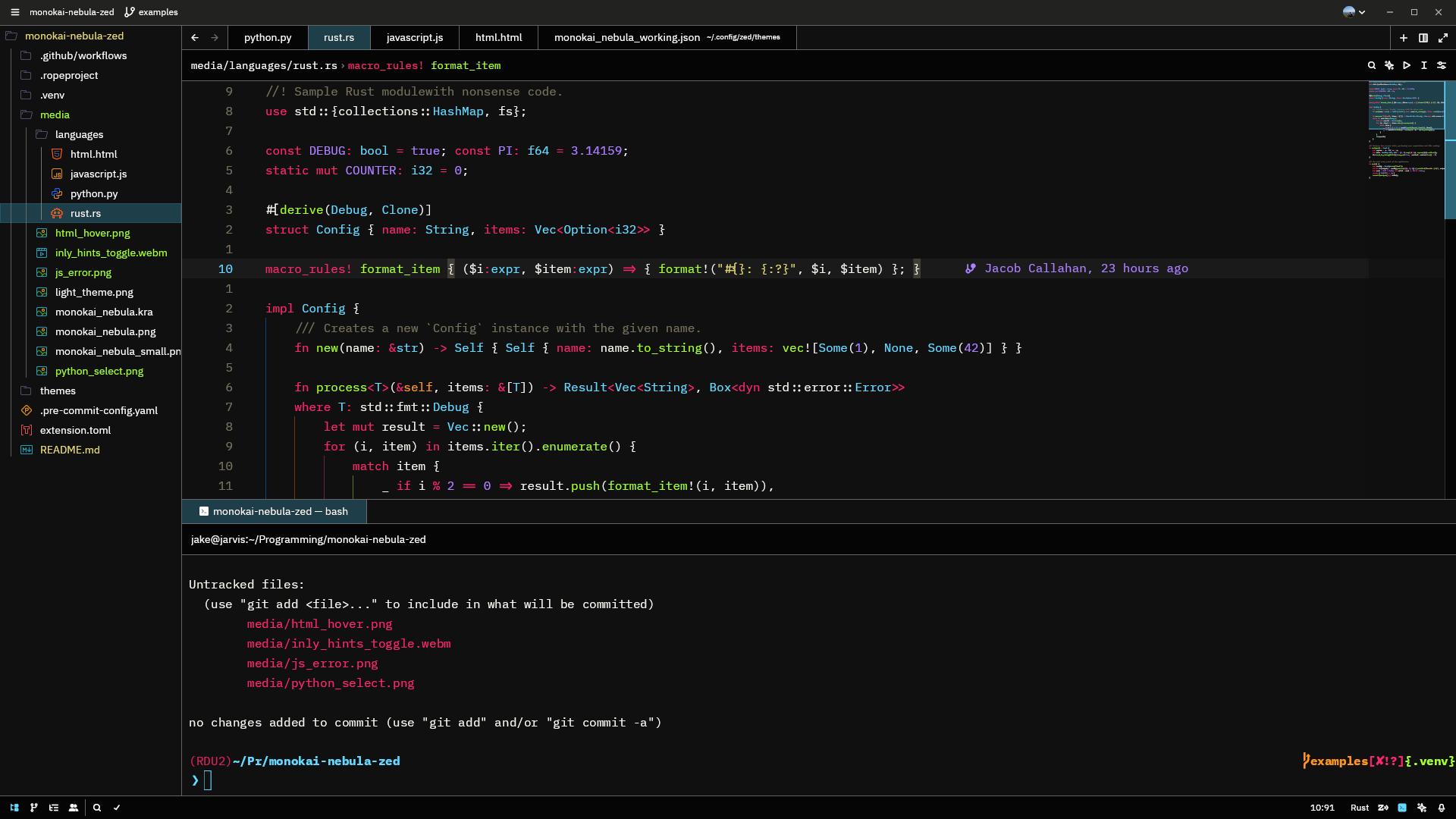Image resolution: width=1456 pixels, height=819 pixels.
Task: Open python.py in the project tree
Action: 91,193
